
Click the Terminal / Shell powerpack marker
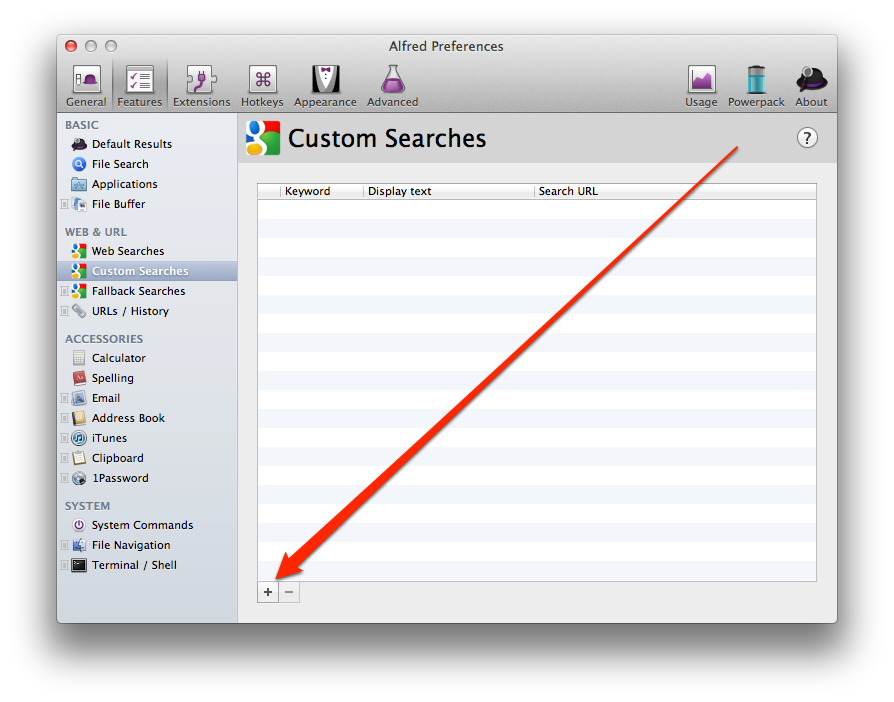click(64, 565)
